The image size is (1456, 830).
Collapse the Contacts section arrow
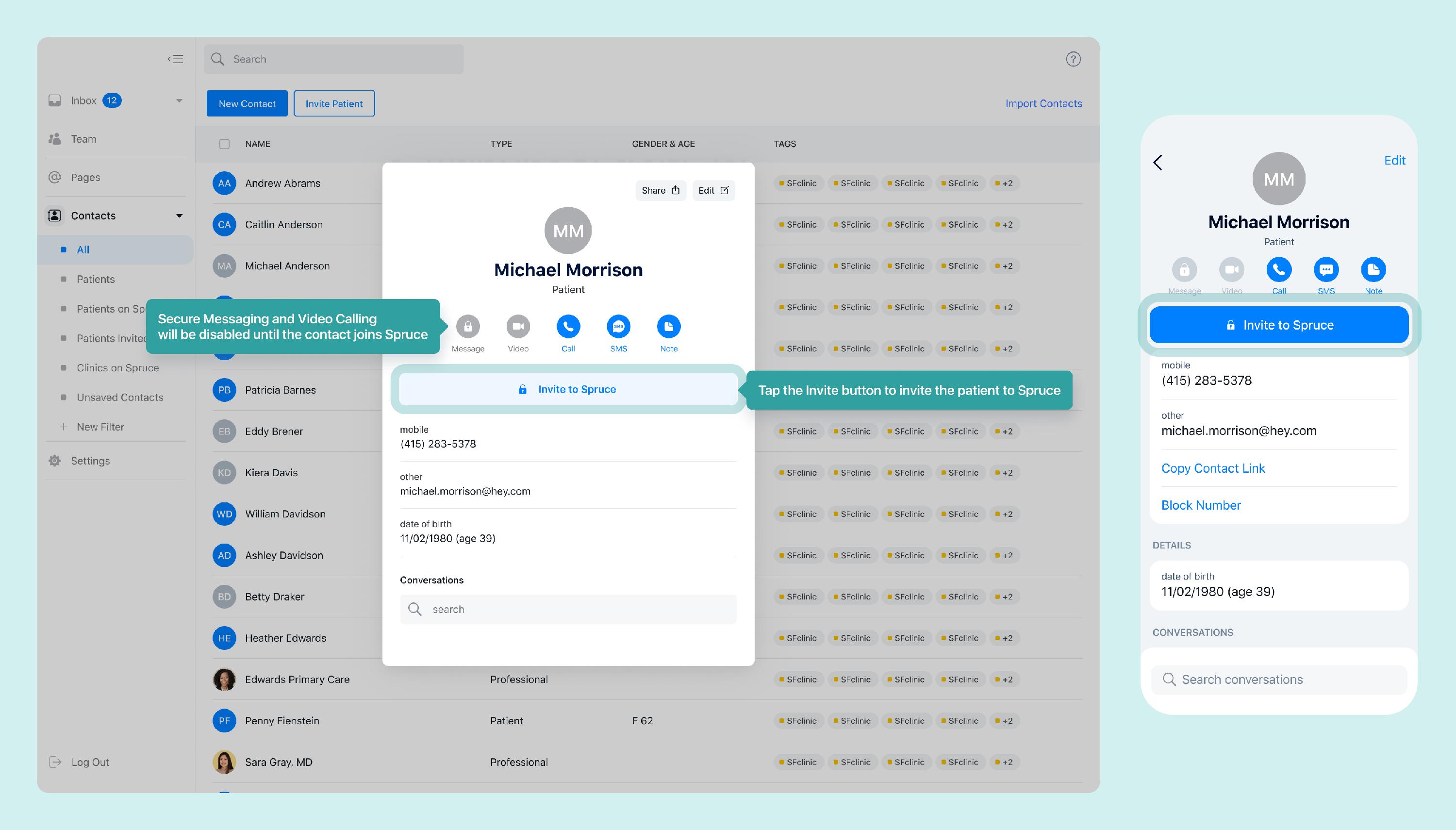[180, 216]
